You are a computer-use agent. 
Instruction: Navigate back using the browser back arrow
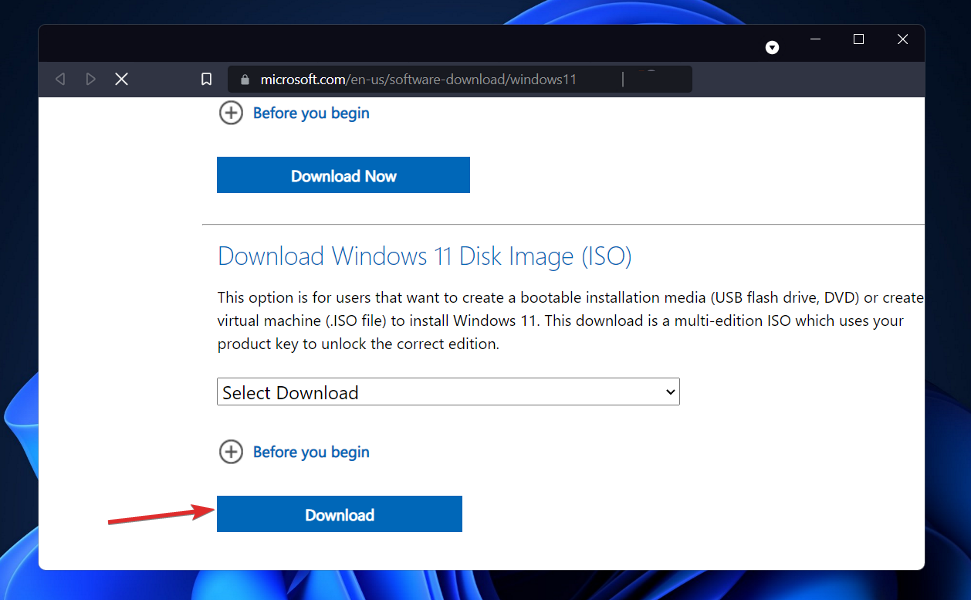(59, 78)
